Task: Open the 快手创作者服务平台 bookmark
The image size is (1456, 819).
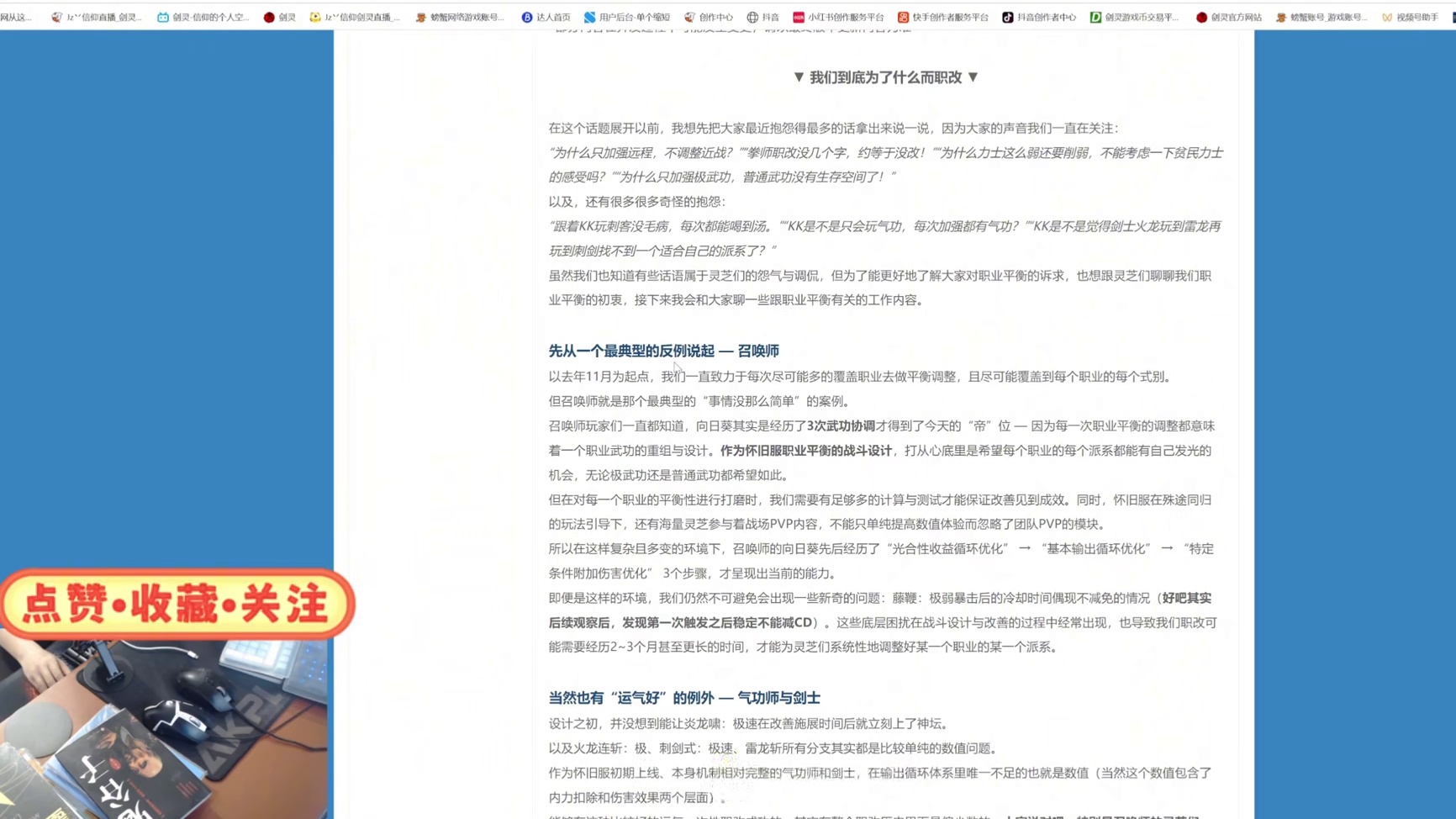Action: (943, 17)
